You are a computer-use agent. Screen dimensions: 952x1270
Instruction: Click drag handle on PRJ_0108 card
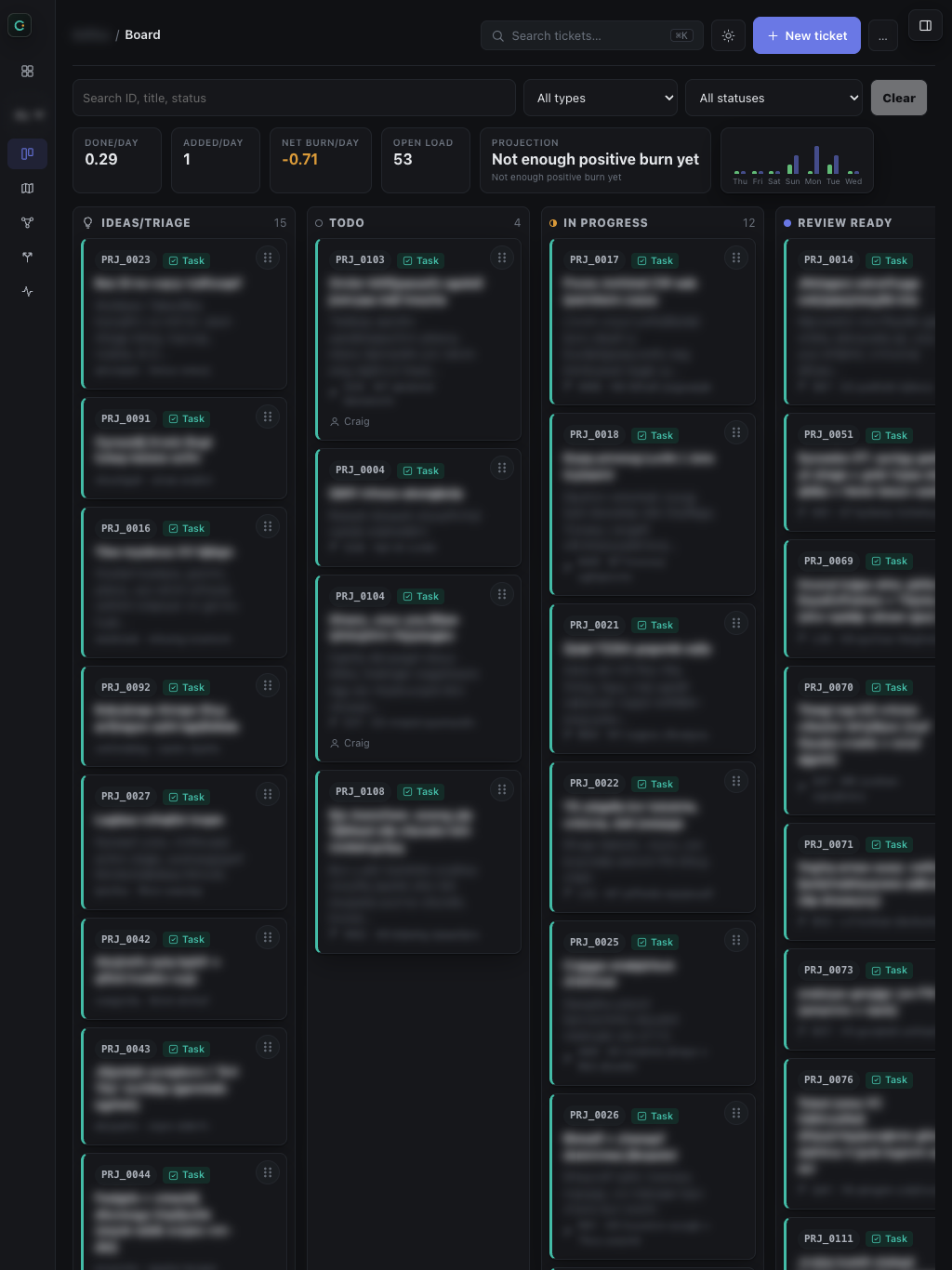[502, 789]
